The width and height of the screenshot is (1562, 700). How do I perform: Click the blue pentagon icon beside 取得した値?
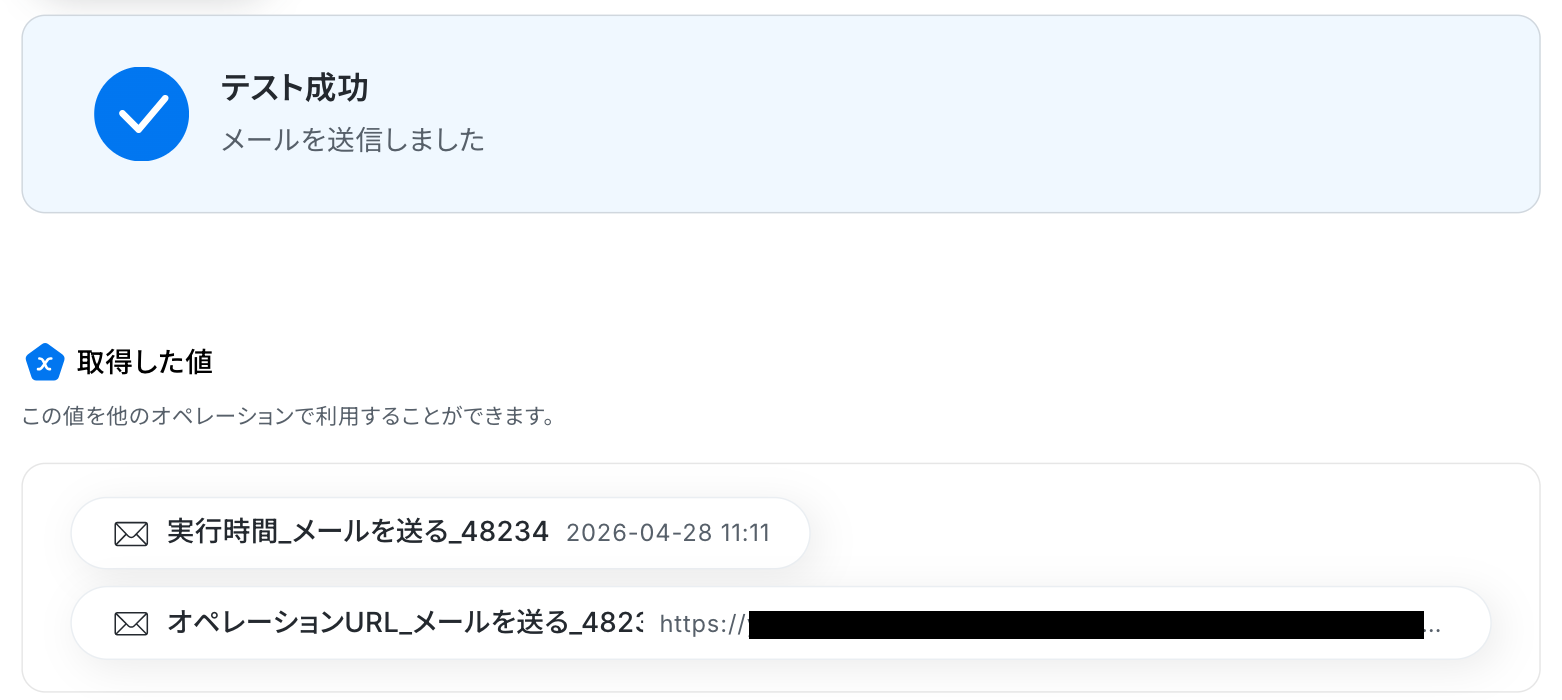44,363
